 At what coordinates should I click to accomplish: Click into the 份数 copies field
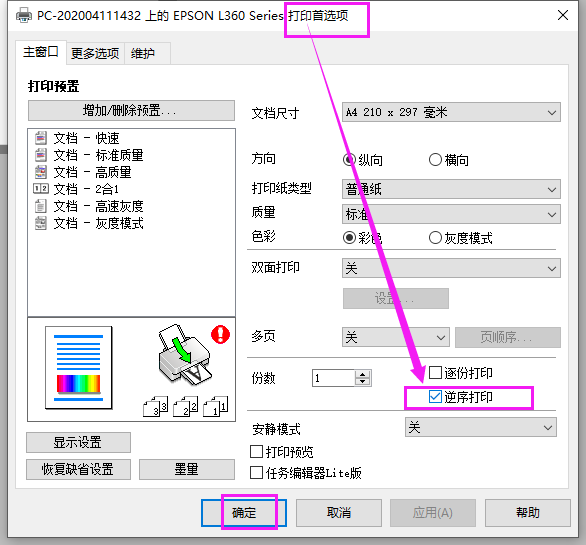(x=333, y=378)
